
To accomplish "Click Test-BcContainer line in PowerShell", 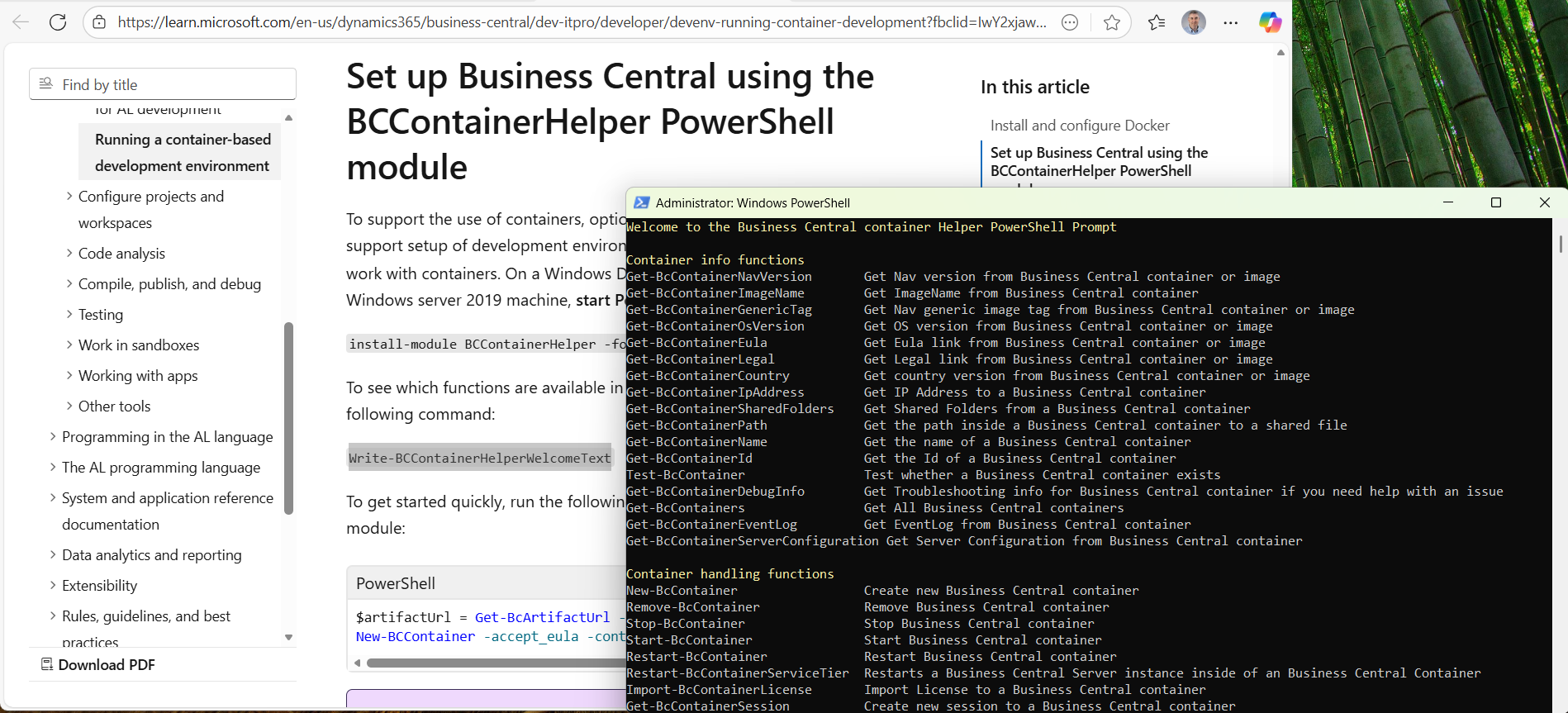I will coord(686,475).
